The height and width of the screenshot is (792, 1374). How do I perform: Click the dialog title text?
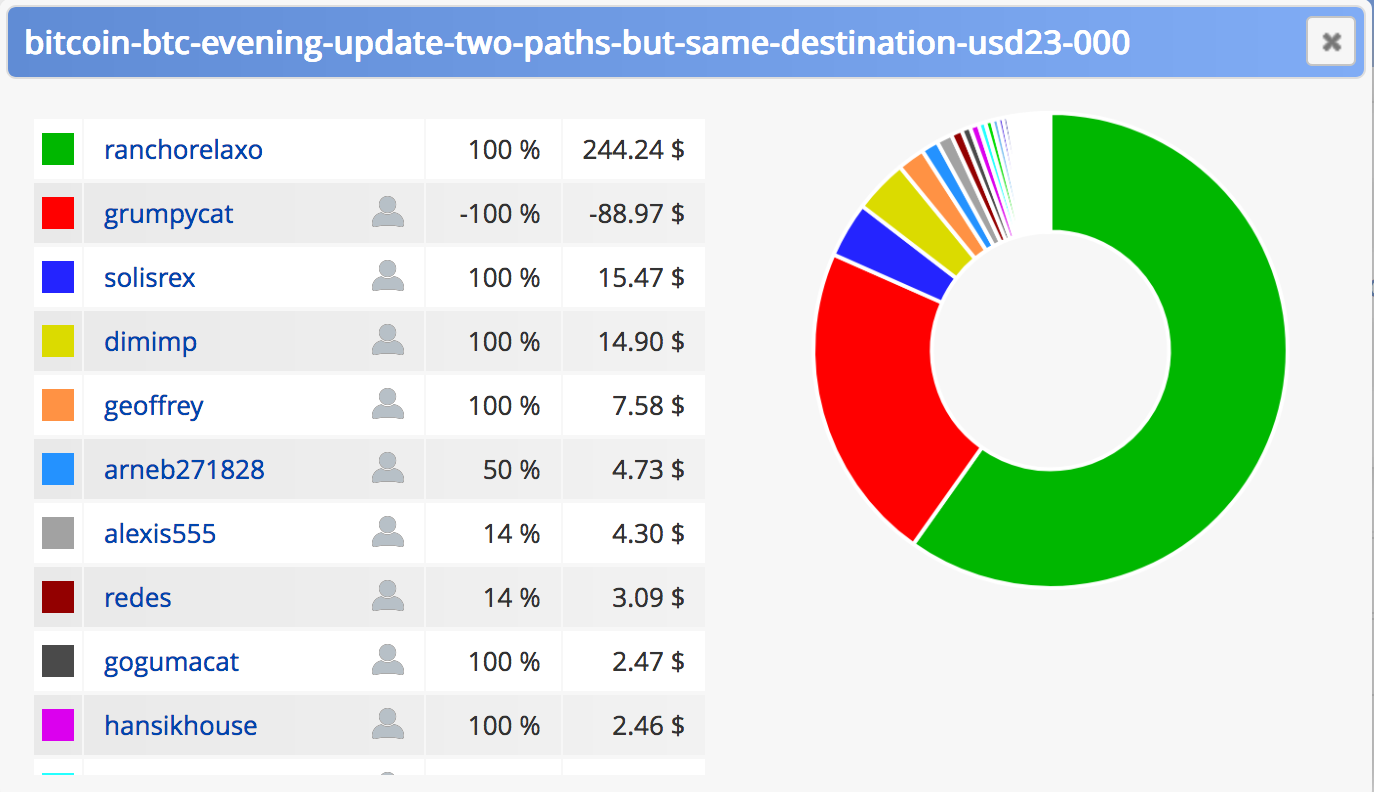[x=577, y=42]
